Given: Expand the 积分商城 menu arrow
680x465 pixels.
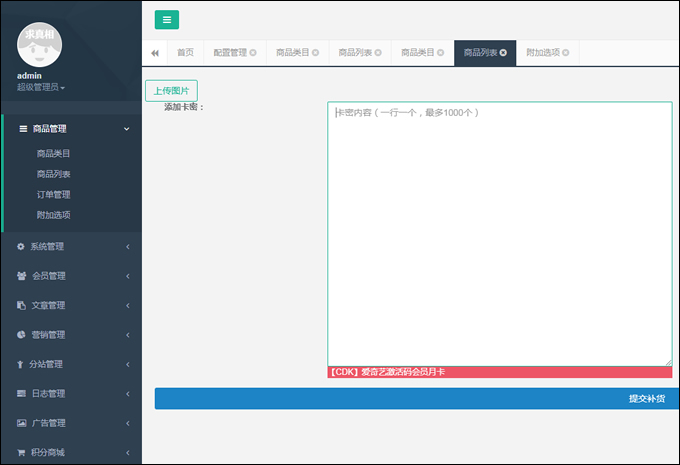Looking at the screenshot, I should point(128,453).
